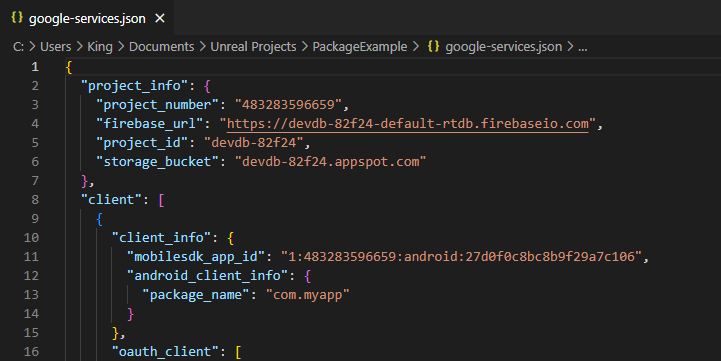This screenshot has width=721, height=361.
Task: Click the value "com.myapp"
Action: click(x=308, y=295)
